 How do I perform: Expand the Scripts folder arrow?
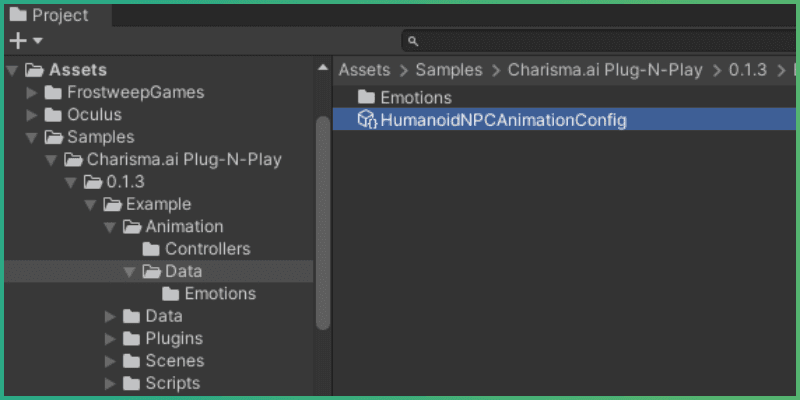110,383
